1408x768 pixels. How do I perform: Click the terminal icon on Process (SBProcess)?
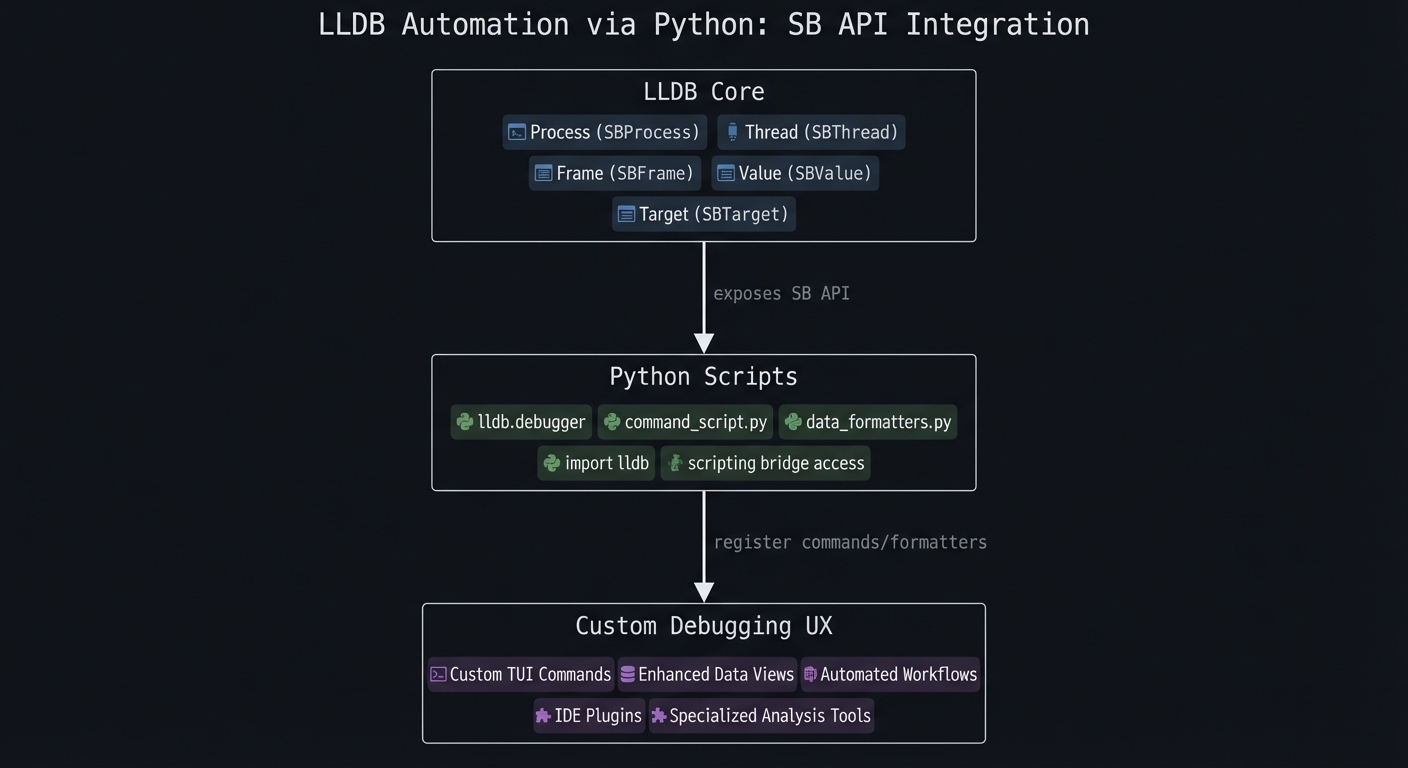515,131
